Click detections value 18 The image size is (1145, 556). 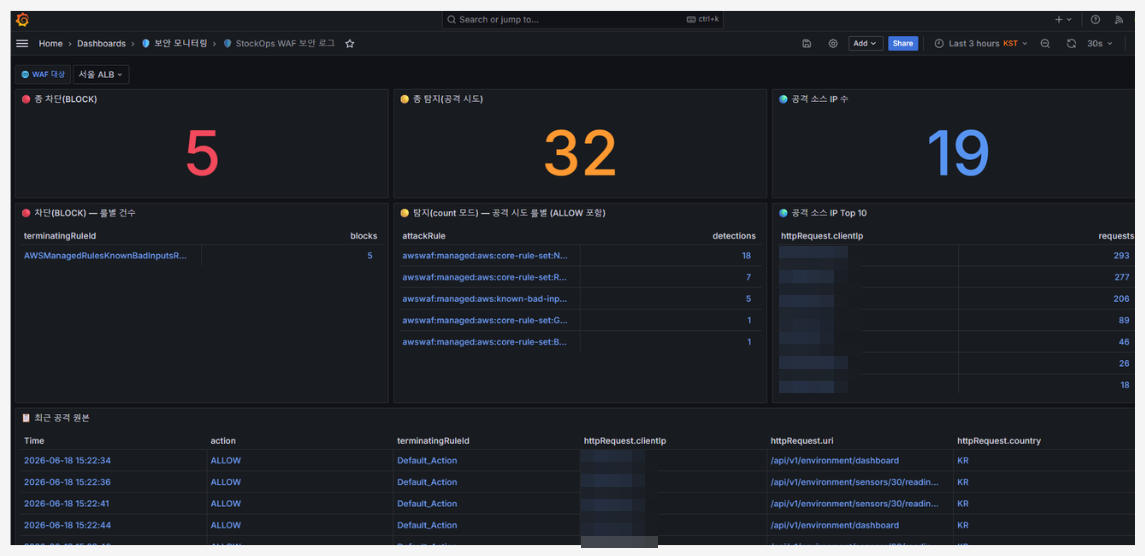click(746, 256)
